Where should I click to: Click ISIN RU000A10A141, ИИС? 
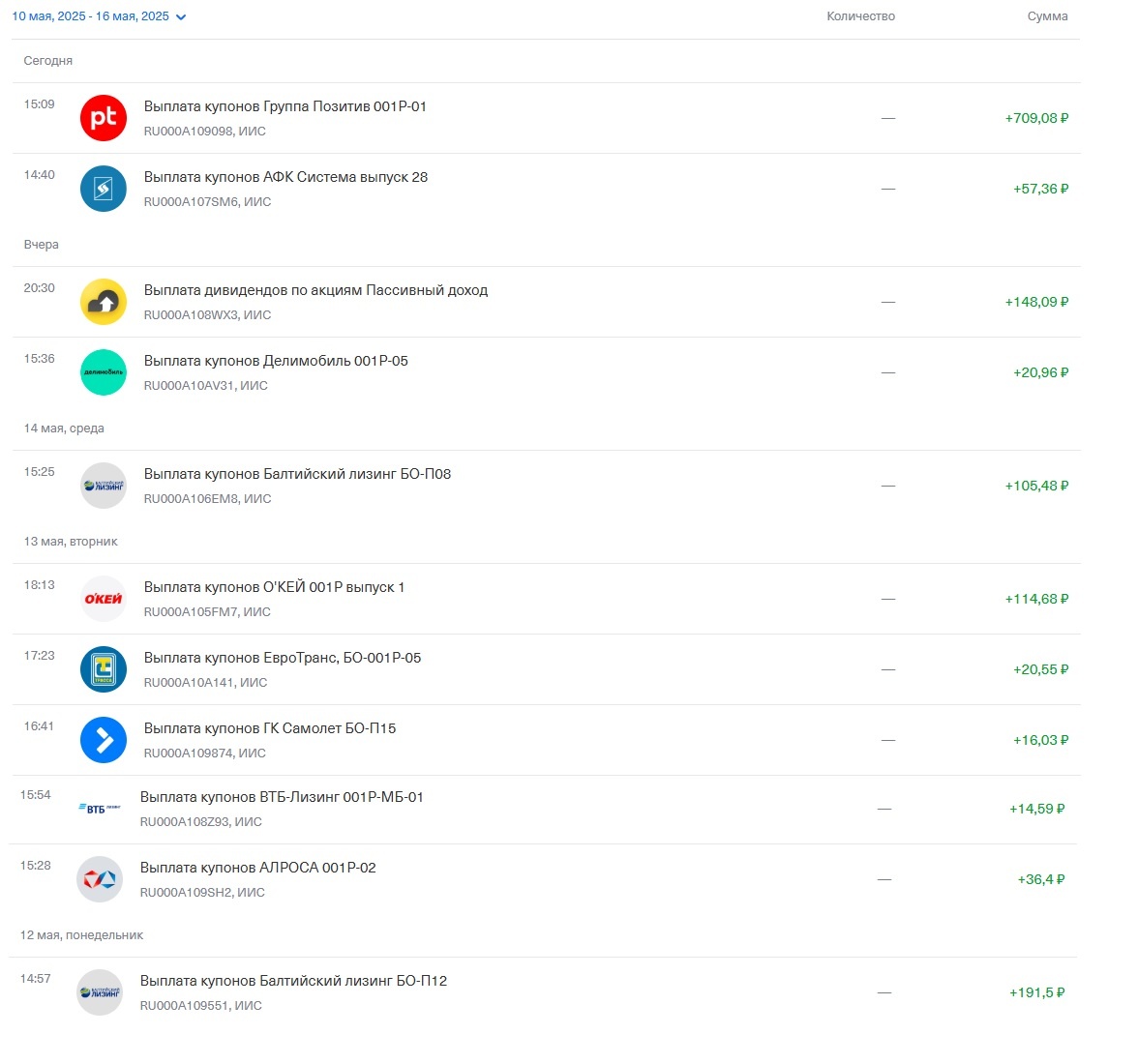pyautogui.click(x=205, y=683)
